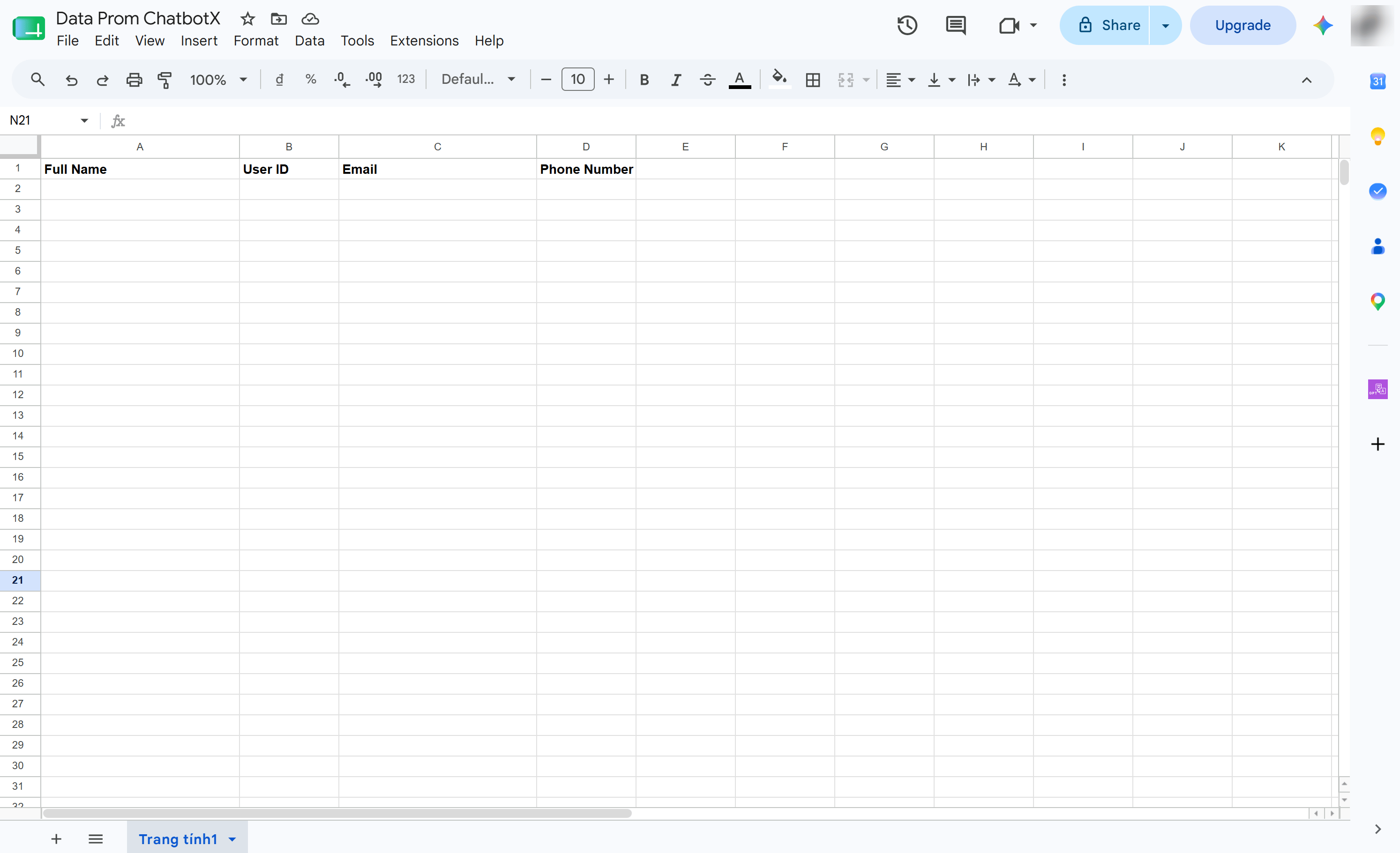The width and height of the screenshot is (1400, 853).
Task: Open version history clock icon
Action: (907, 25)
